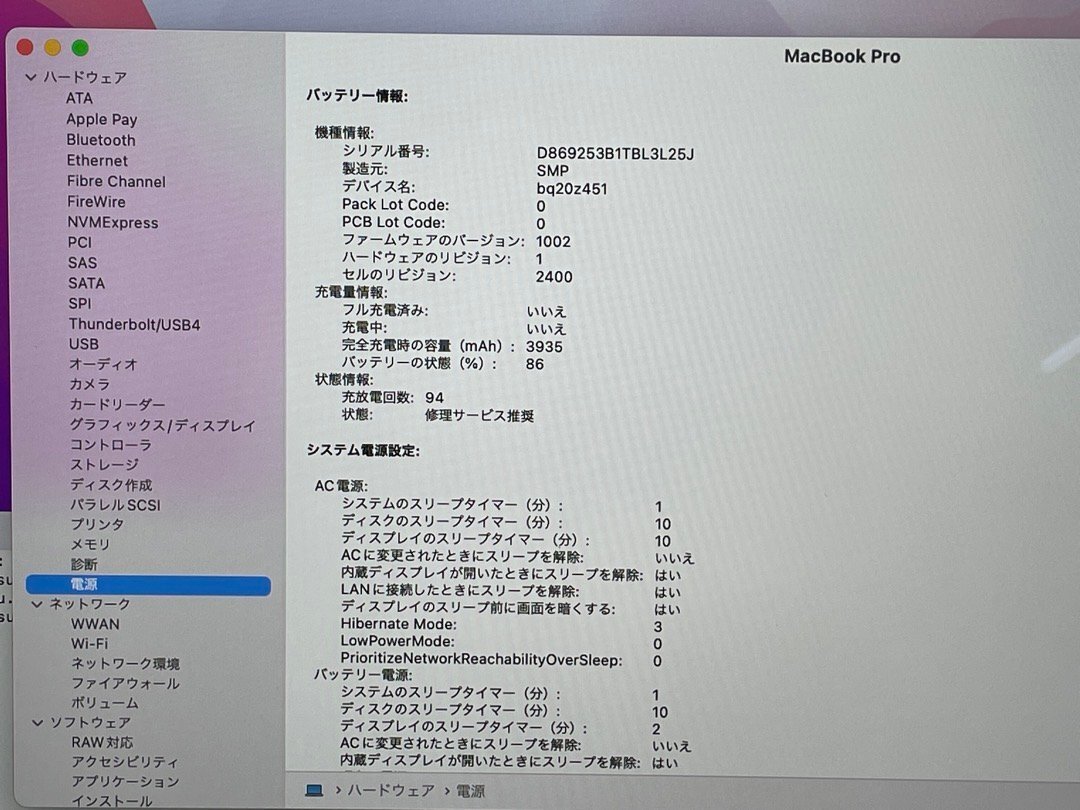The height and width of the screenshot is (810, 1080).
Task: Collapse the ソフトウェア section chevron
Action: click(38, 723)
